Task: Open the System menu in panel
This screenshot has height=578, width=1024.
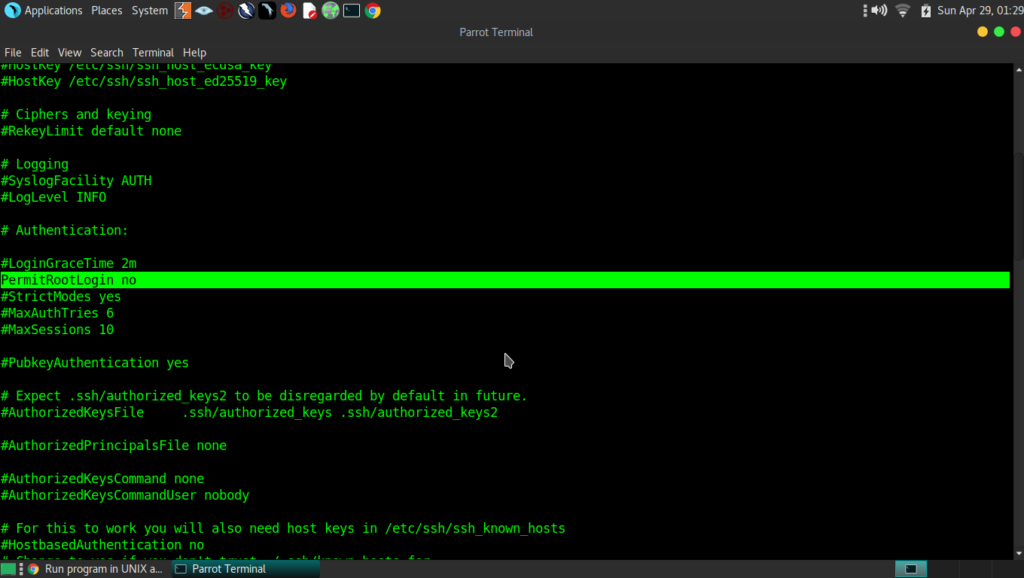Action: pos(150,11)
